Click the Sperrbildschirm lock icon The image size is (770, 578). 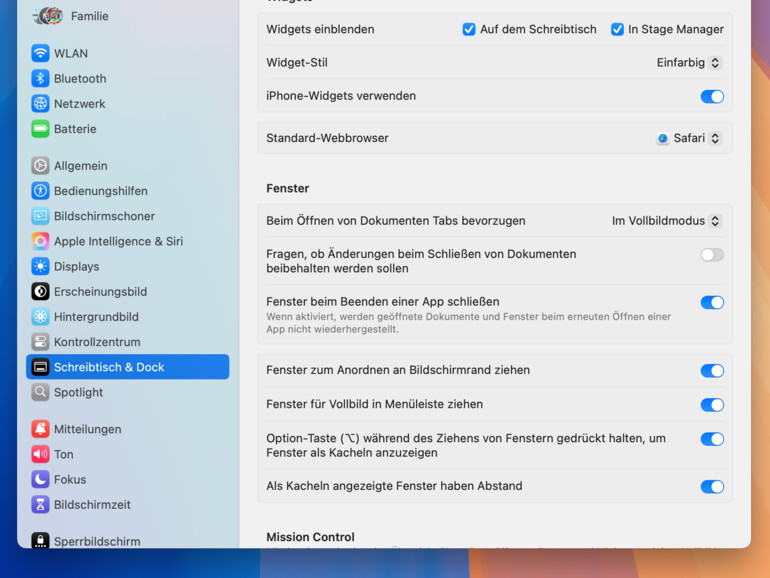tap(40, 541)
